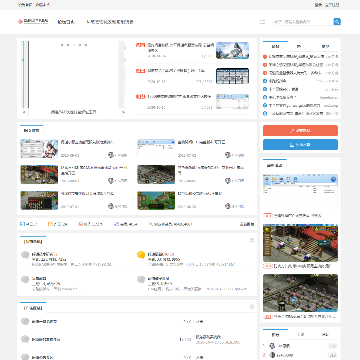Open second forum row icon in second section
Image resolution: width=360 pixels, height=360 pixels.
[25, 339]
